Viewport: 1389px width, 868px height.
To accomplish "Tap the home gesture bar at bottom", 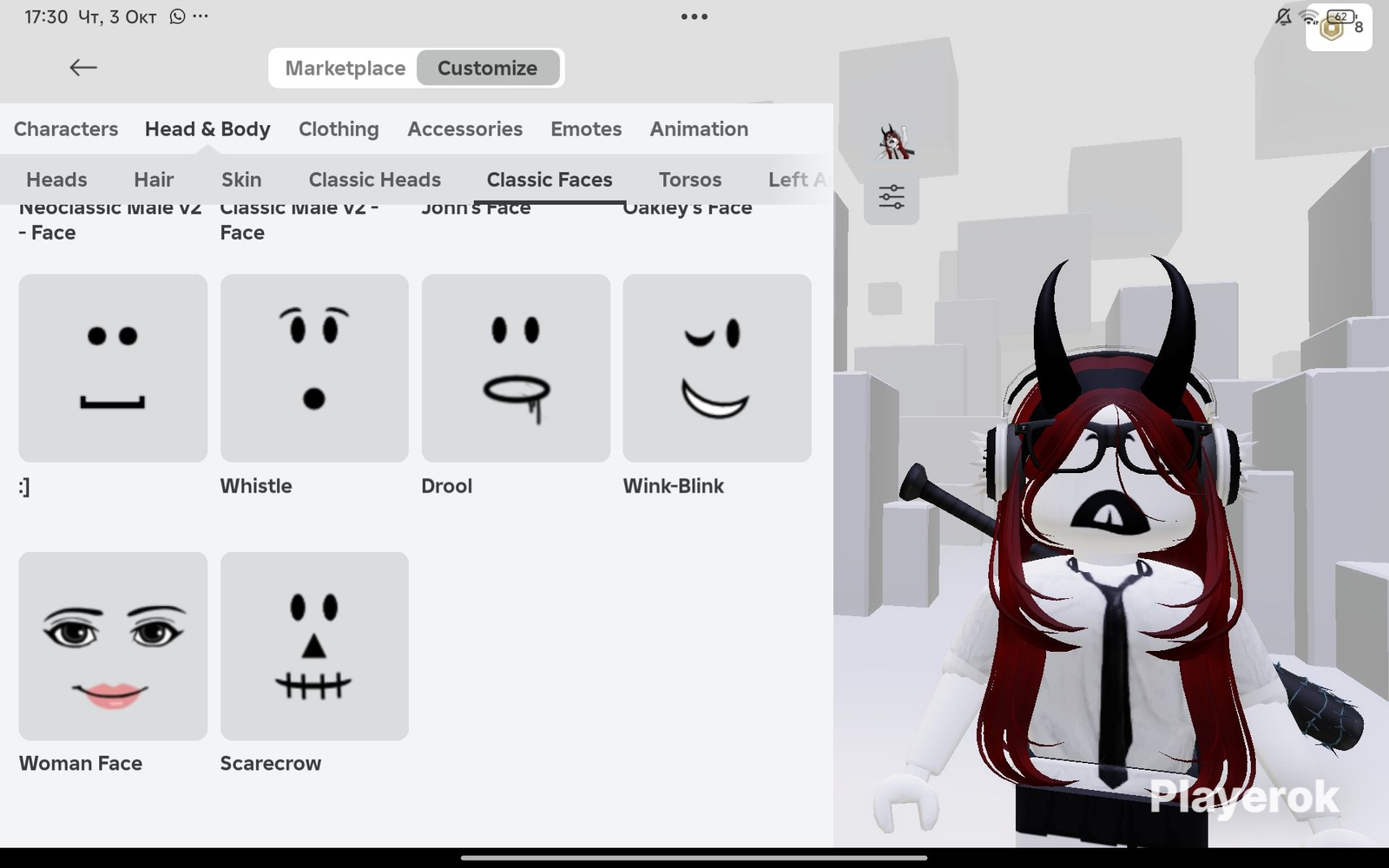I will (x=694, y=858).
